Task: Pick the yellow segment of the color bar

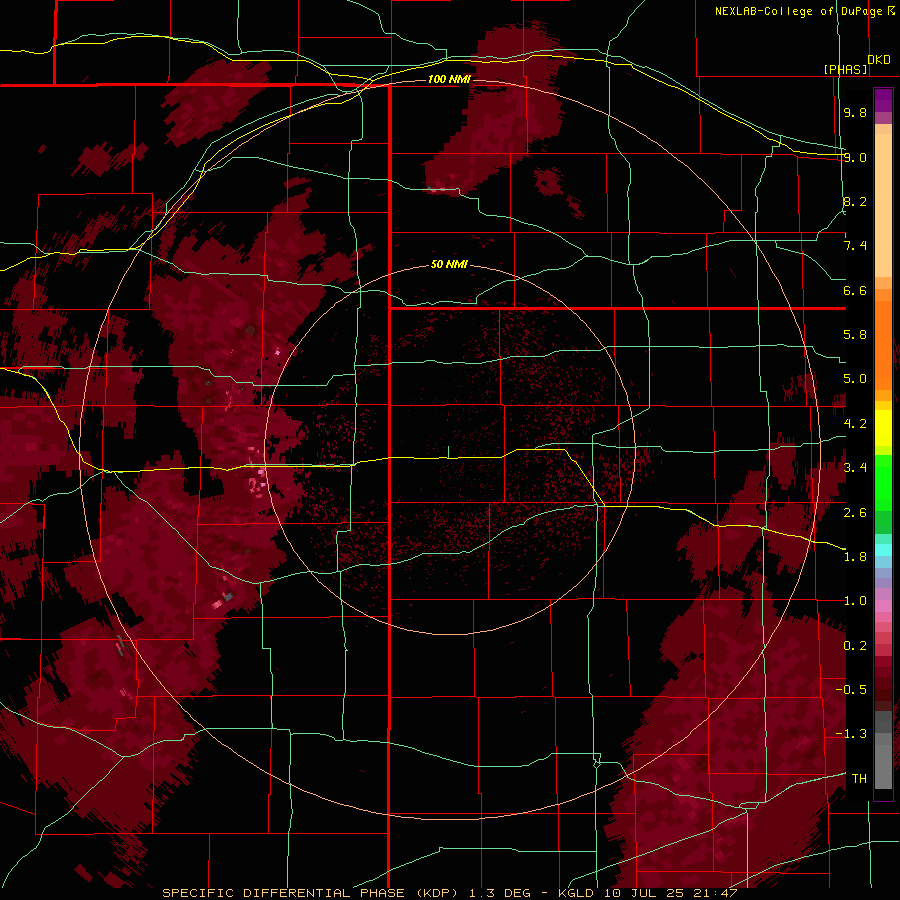Action: coord(883,428)
